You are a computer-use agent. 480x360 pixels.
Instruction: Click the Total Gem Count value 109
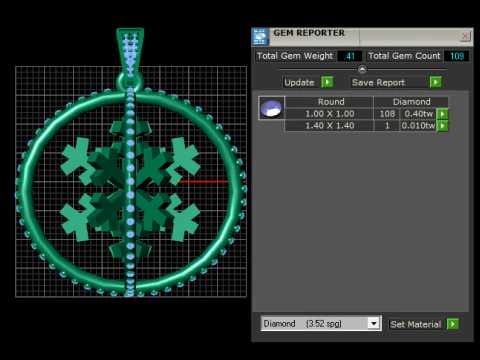(x=456, y=56)
